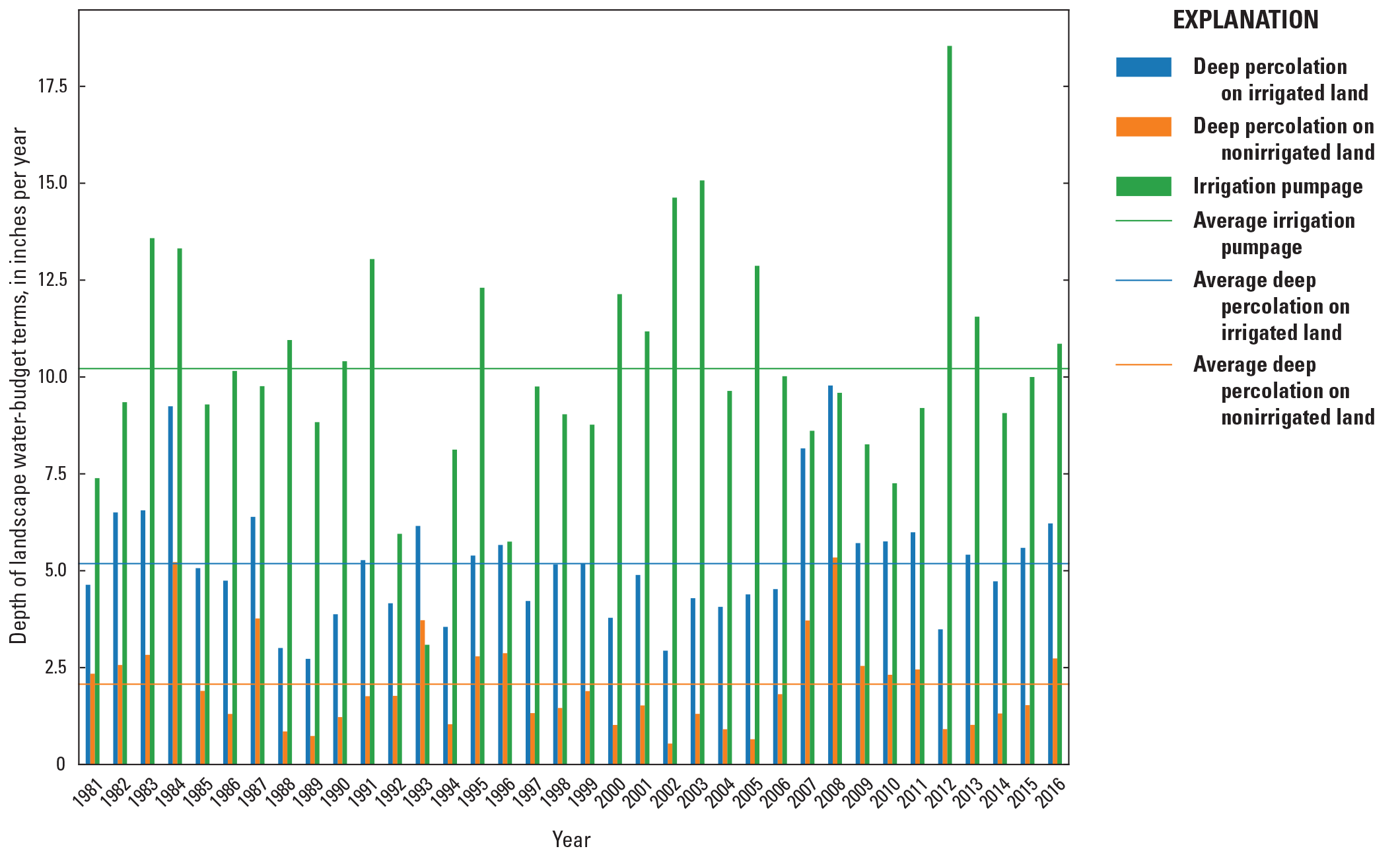Click the orange average nonirrigated legend line
The width and height of the screenshot is (1400, 857).
pos(1143,364)
